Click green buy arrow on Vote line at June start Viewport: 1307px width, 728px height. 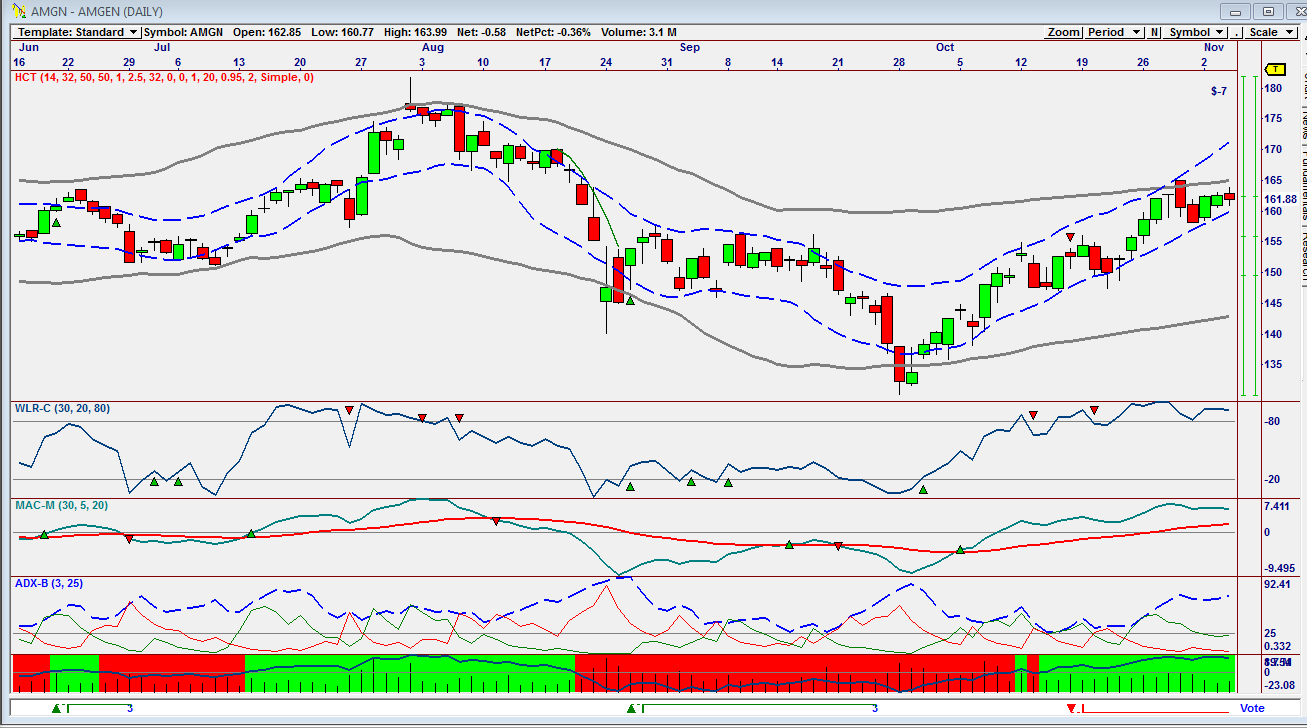pyautogui.click(x=57, y=709)
